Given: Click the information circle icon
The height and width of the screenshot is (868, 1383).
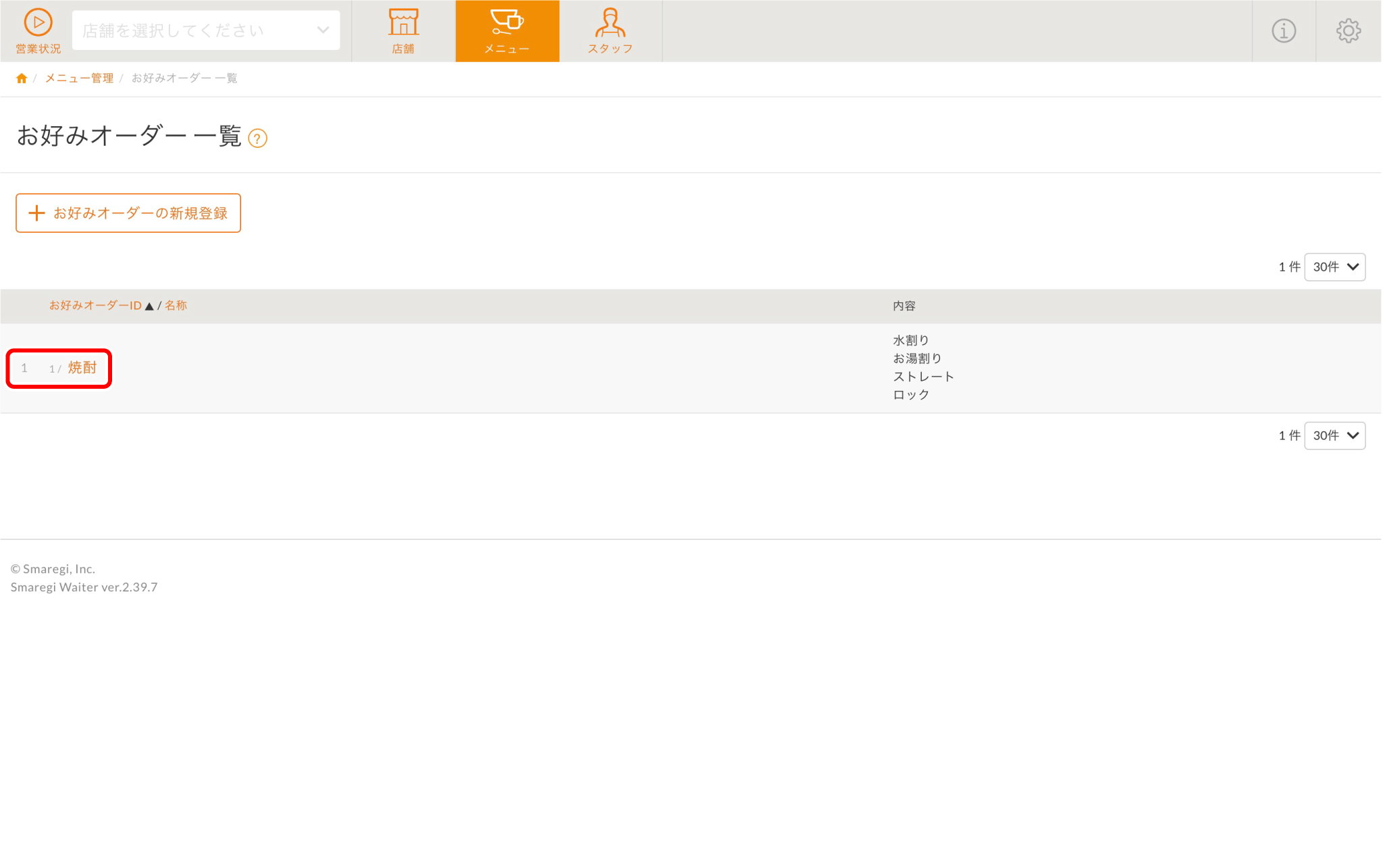Looking at the screenshot, I should tap(1283, 31).
